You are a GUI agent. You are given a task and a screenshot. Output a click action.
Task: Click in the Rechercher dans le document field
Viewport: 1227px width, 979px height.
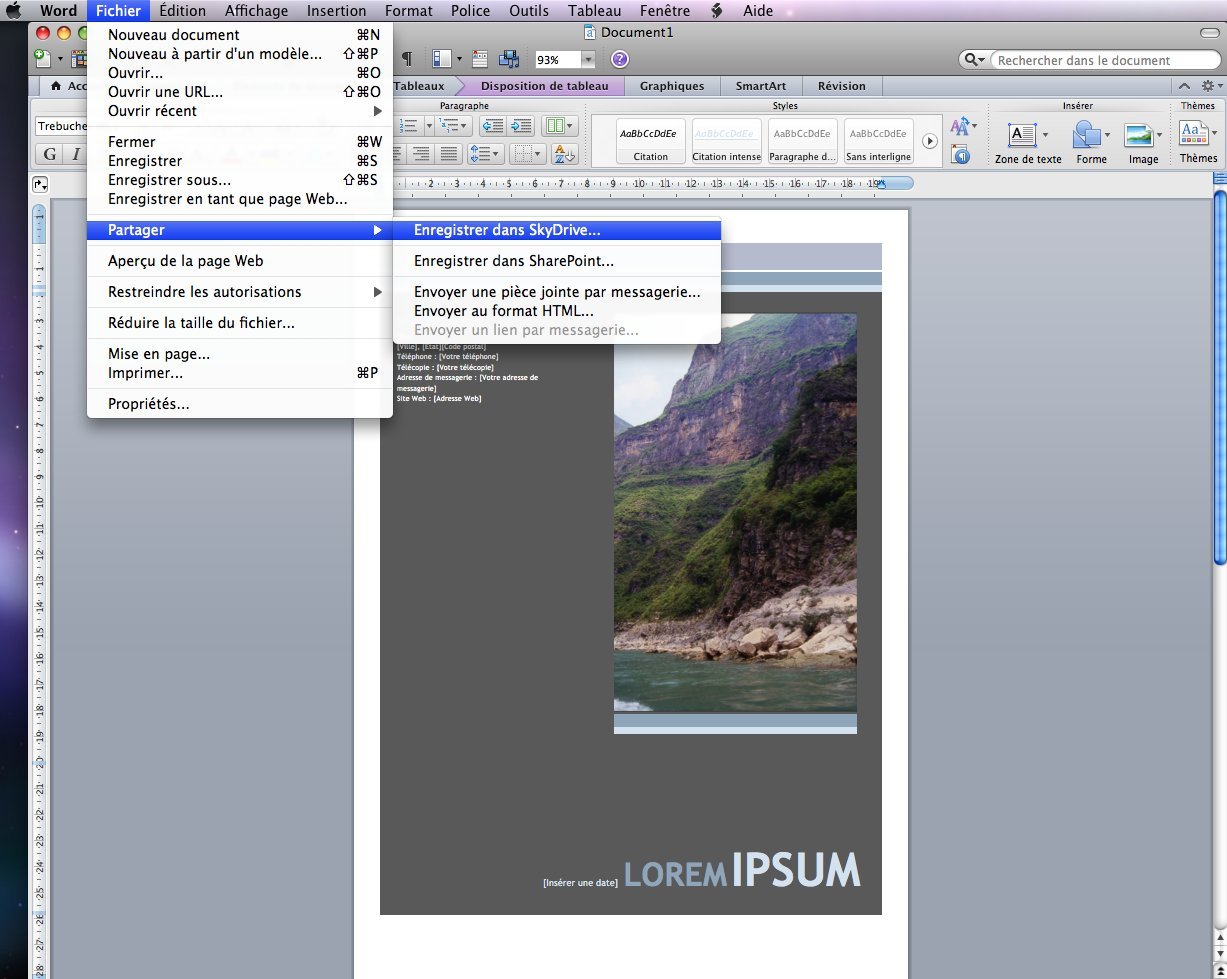tap(1104, 60)
